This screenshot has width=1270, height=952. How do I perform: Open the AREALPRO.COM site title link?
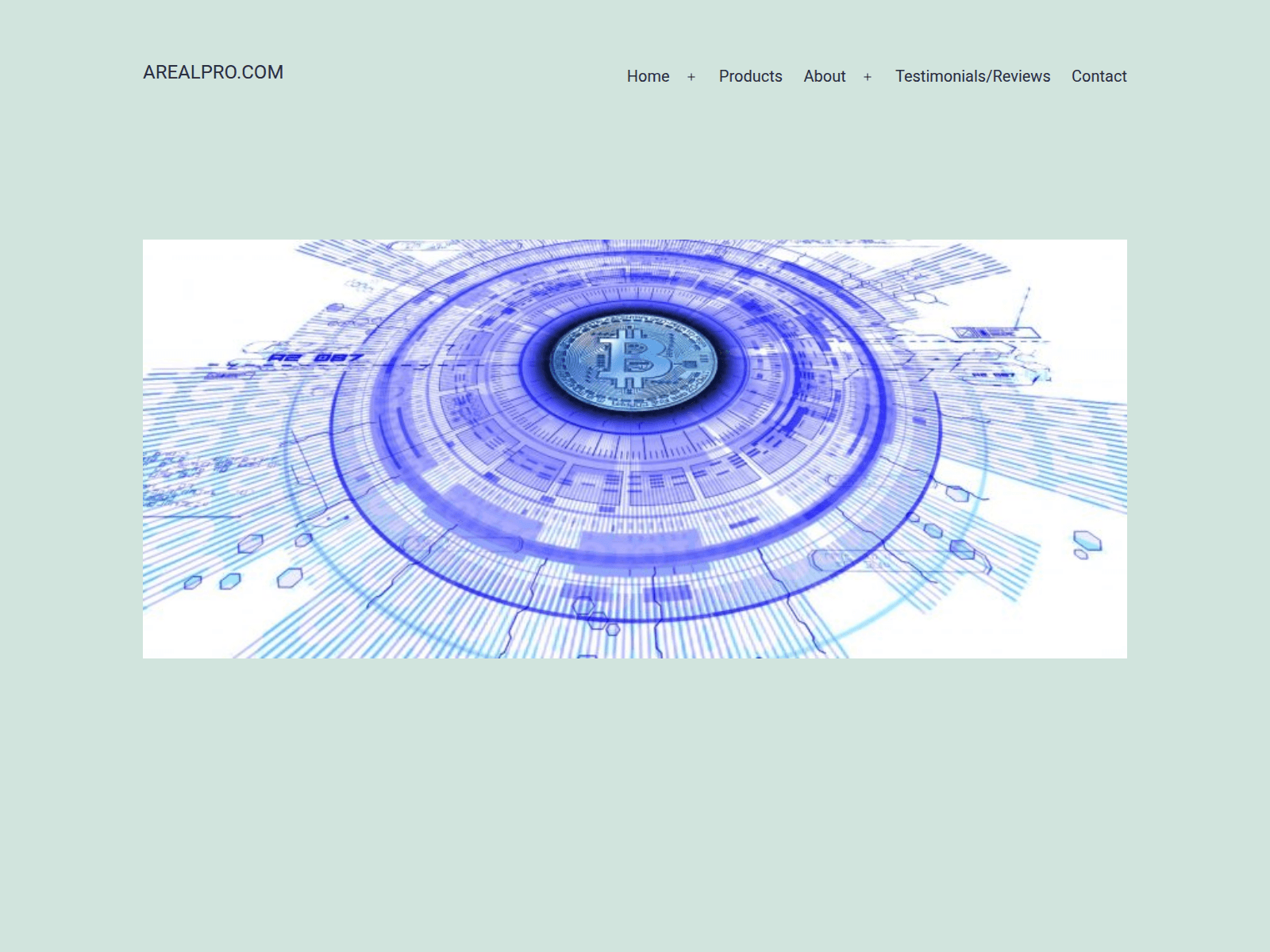[x=213, y=72]
